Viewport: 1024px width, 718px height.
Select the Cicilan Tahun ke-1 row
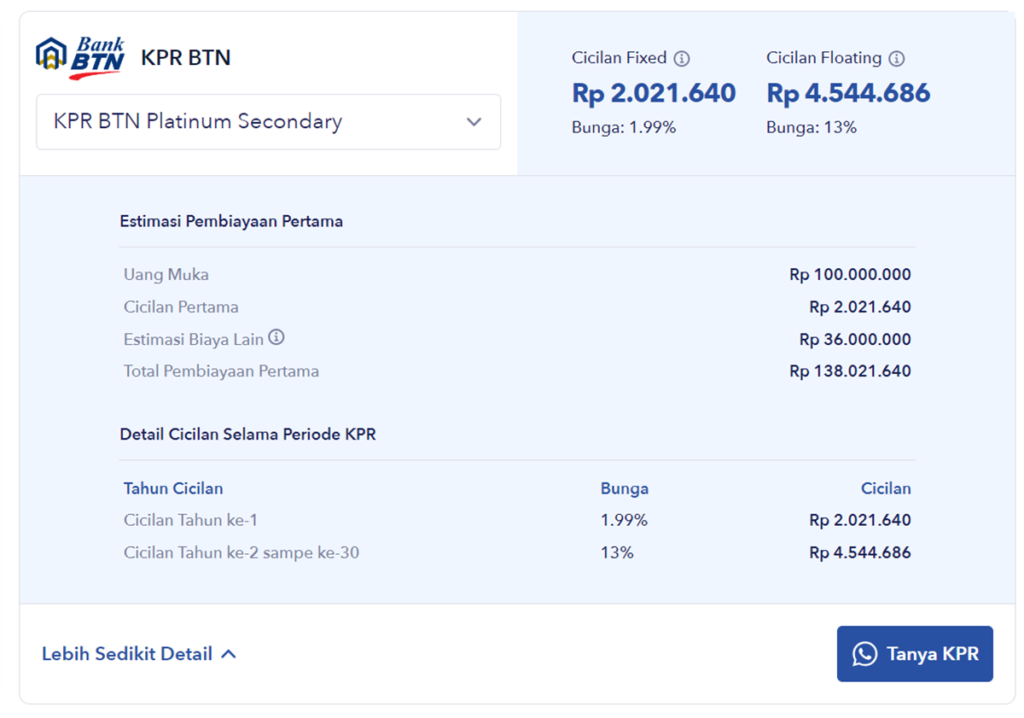coord(189,520)
